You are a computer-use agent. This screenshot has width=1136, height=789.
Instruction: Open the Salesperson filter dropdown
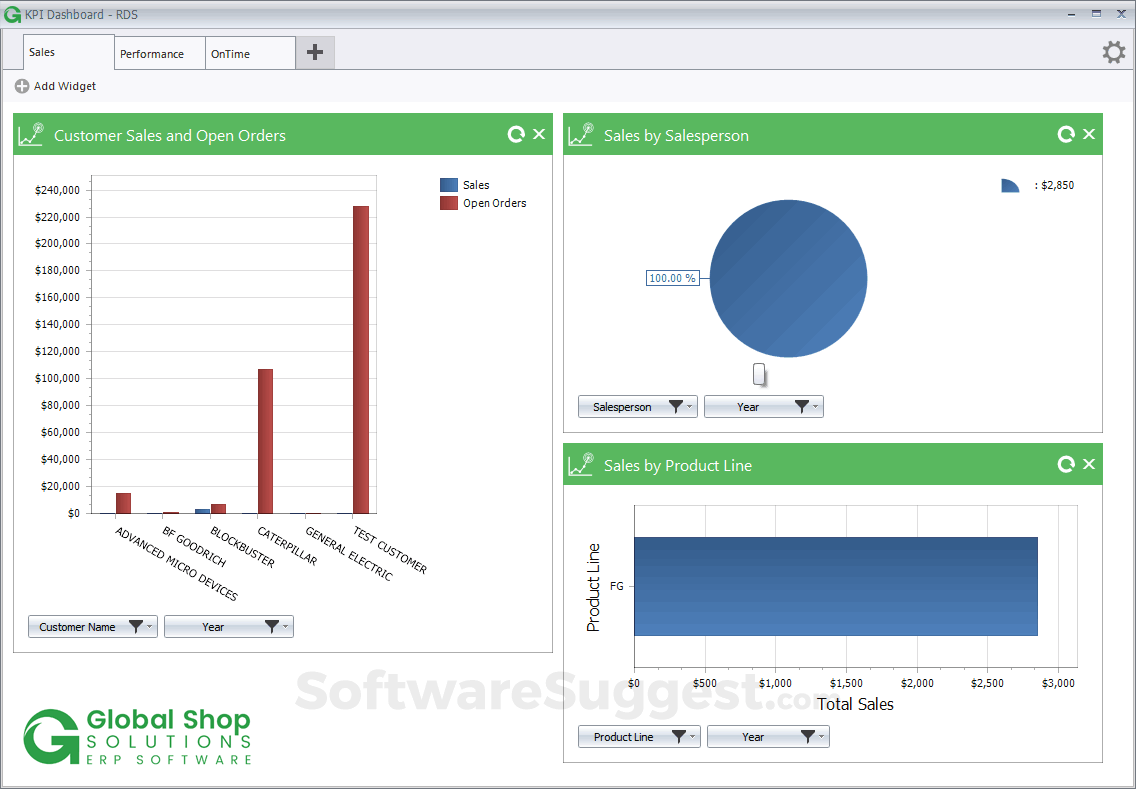[x=637, y=406]
